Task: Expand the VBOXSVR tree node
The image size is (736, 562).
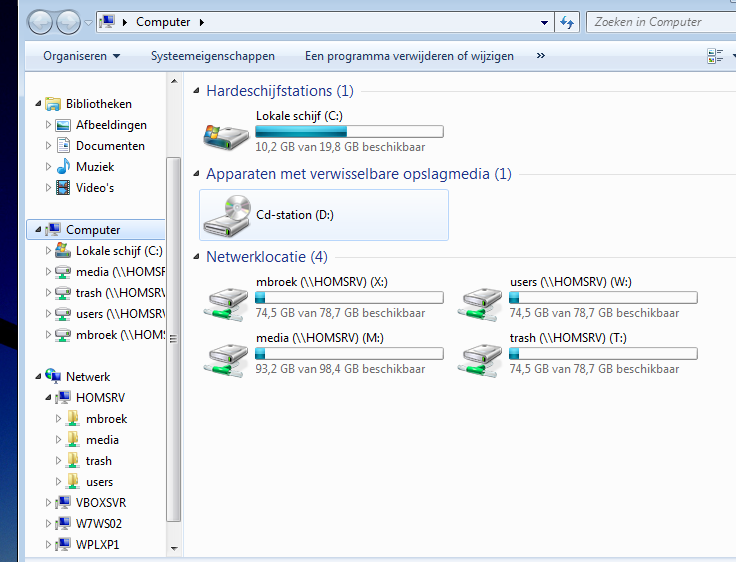Action: [x=48, y=503]
